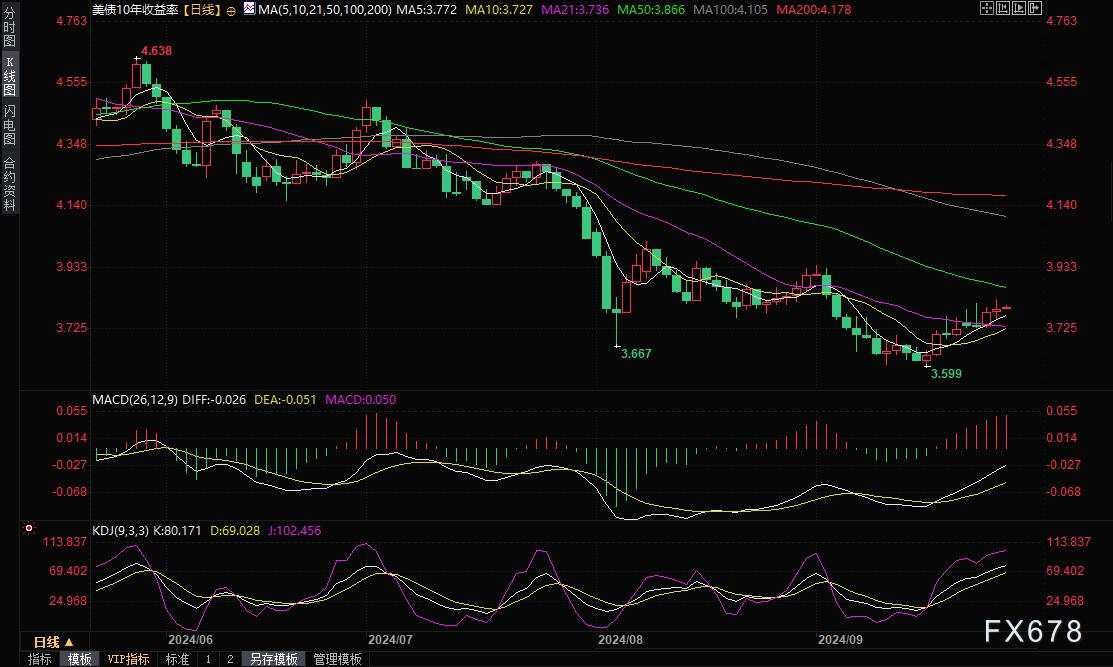The width and height of the screenshot is (1113, 667).
Task: Click the MA100:4.105 legend value
Action: (730, 10)
